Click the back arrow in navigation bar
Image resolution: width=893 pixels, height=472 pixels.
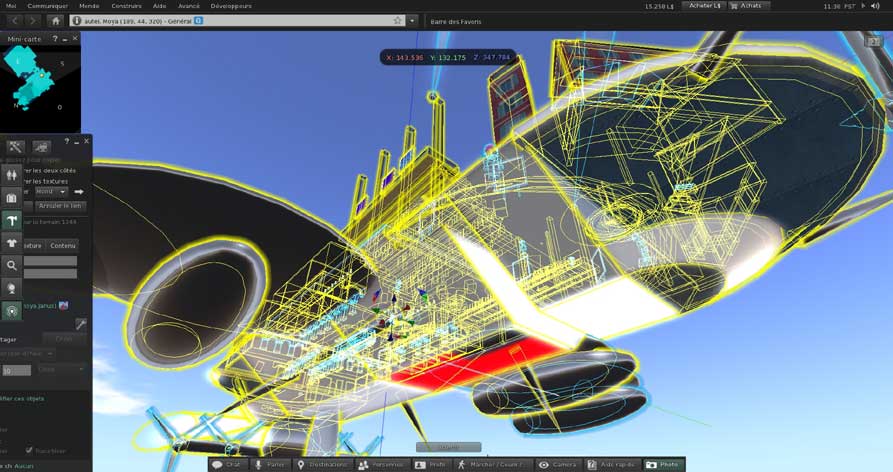(x=12, y=20)
